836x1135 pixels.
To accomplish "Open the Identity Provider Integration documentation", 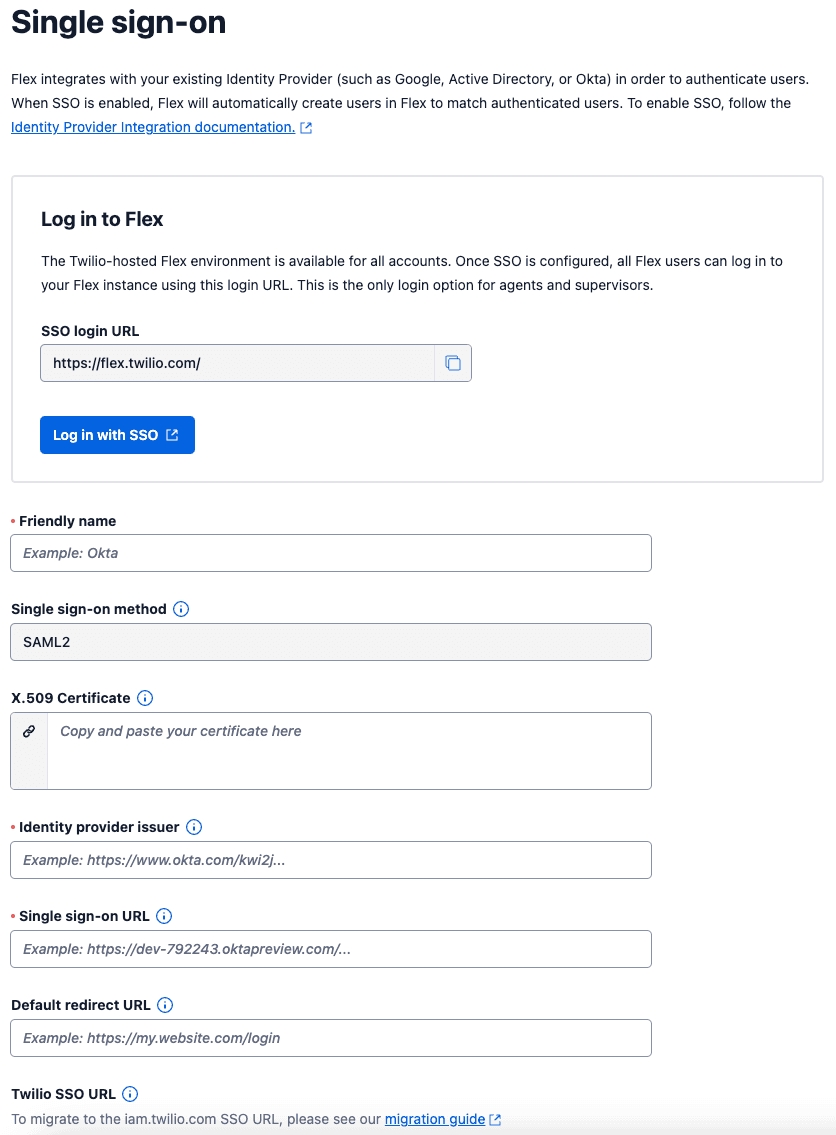I will [x=152, y=127].
